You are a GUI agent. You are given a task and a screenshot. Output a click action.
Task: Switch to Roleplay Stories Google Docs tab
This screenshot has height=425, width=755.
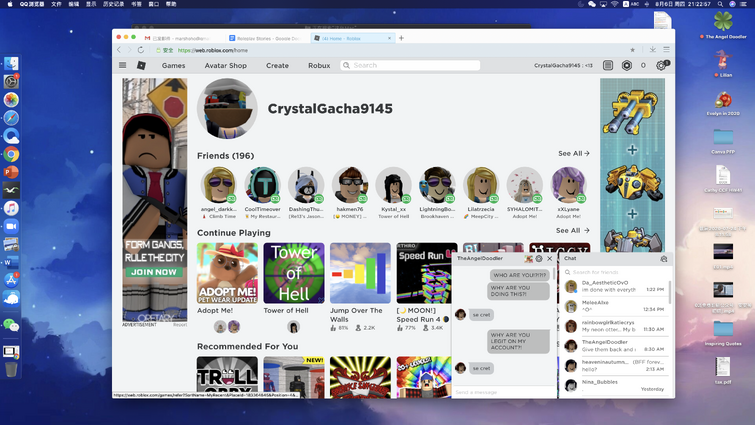[x=267, y=38]
